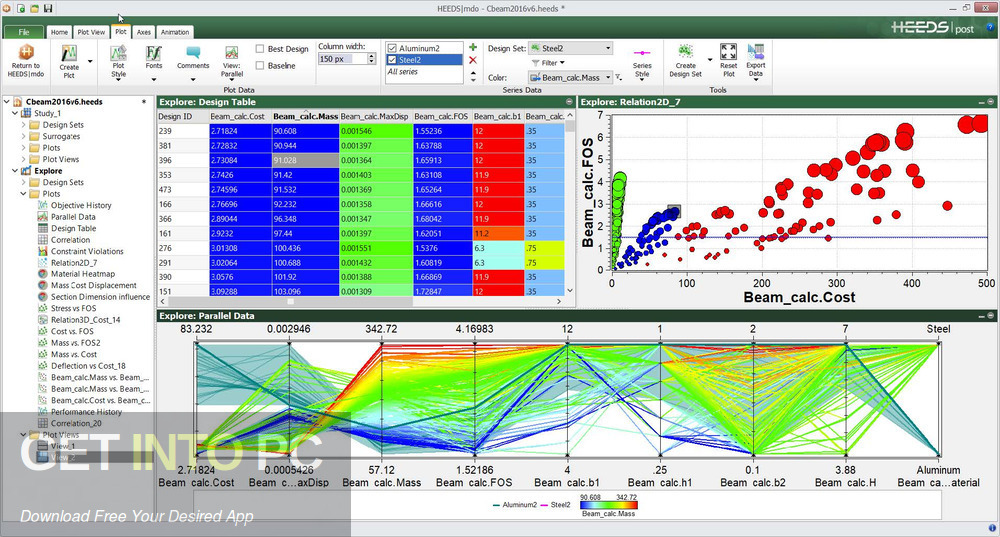Screen dimensions: 1000x537
Task: Open the Constraint Violations plot
Action: coord(87,251)
